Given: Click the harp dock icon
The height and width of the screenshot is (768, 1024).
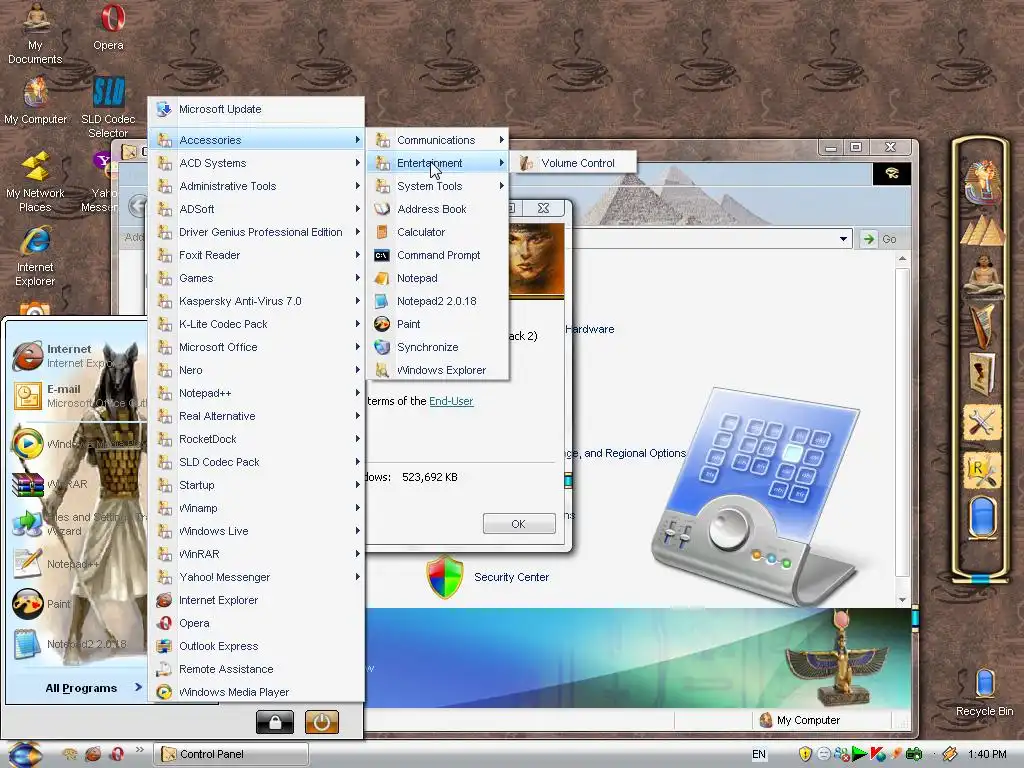Looking at the screenshot, I should 982,325.
